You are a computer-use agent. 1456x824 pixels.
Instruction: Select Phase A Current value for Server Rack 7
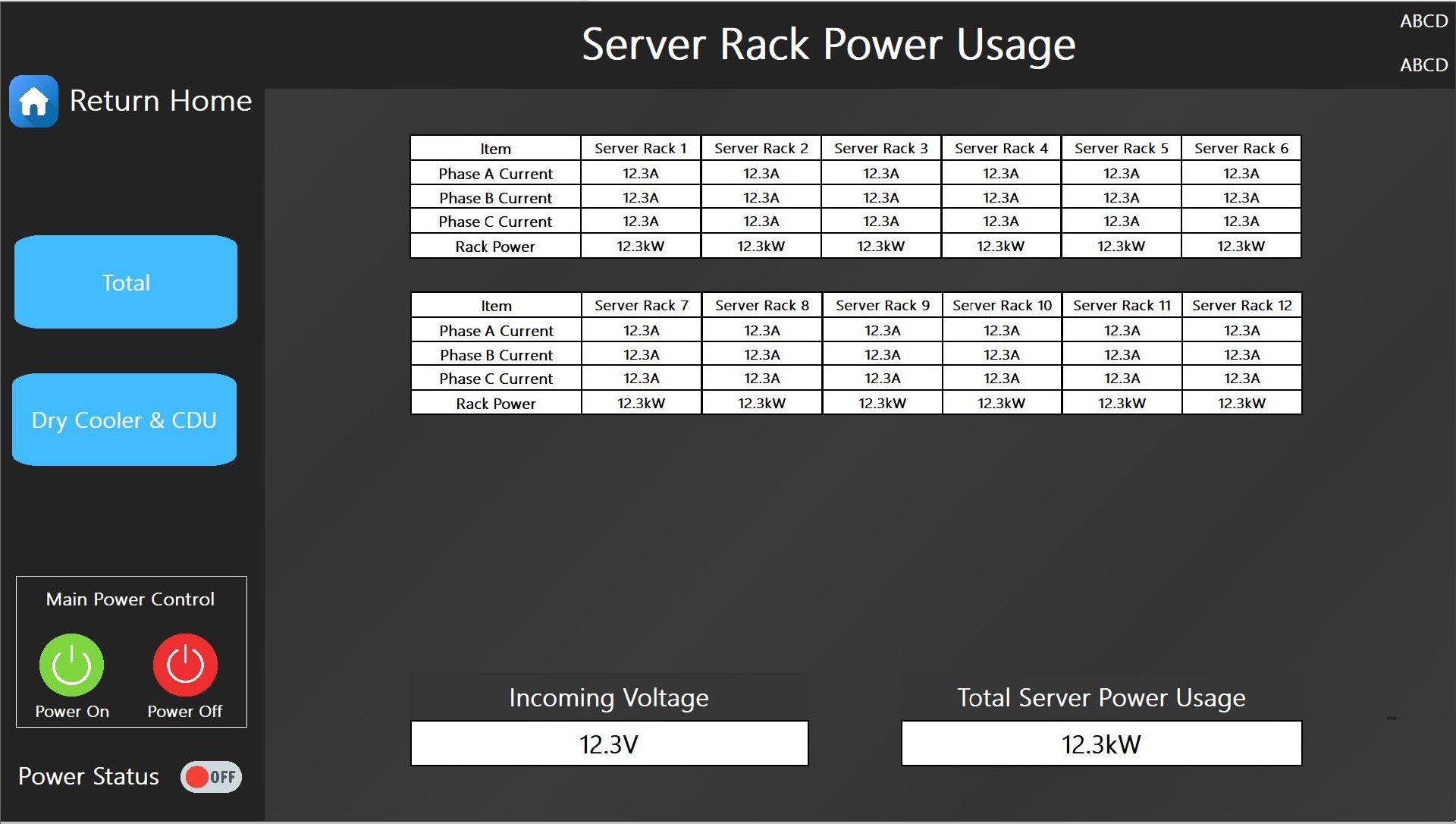pos(642,330)
